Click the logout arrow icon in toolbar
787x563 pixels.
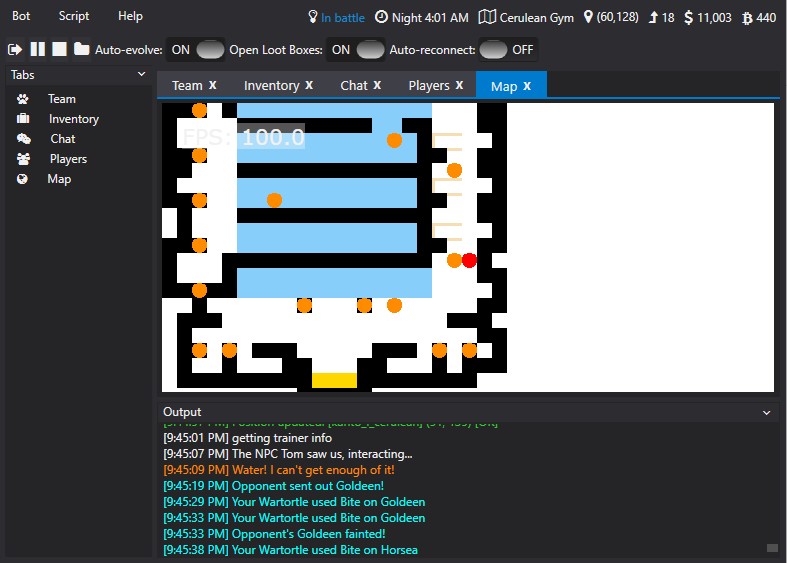[15, 49]
